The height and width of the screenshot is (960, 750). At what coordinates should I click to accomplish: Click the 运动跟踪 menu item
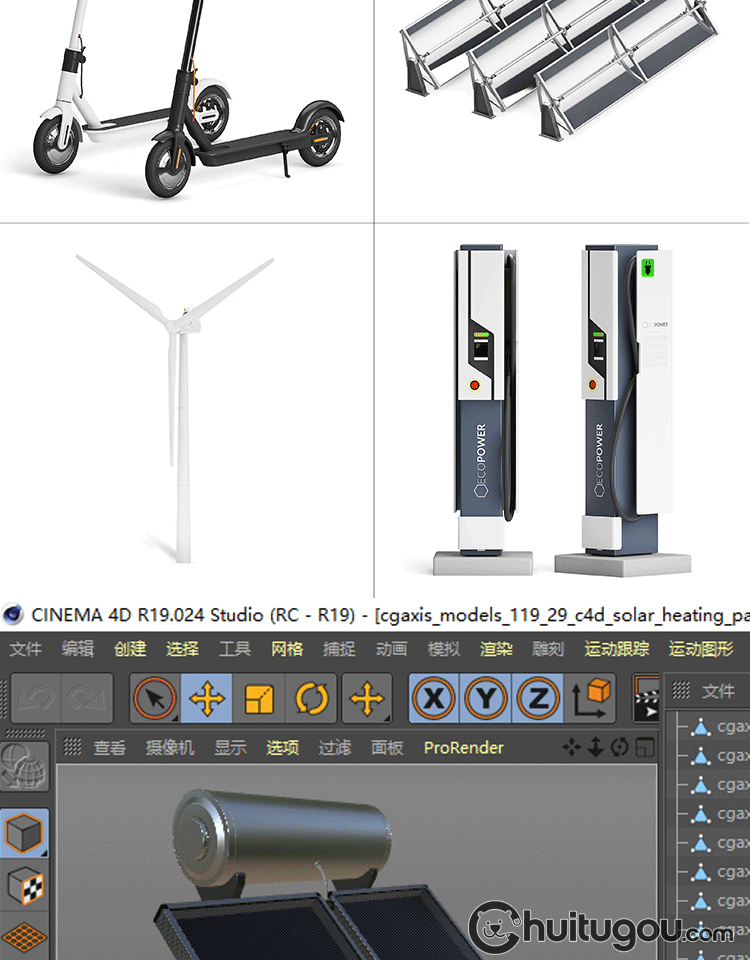617,649
